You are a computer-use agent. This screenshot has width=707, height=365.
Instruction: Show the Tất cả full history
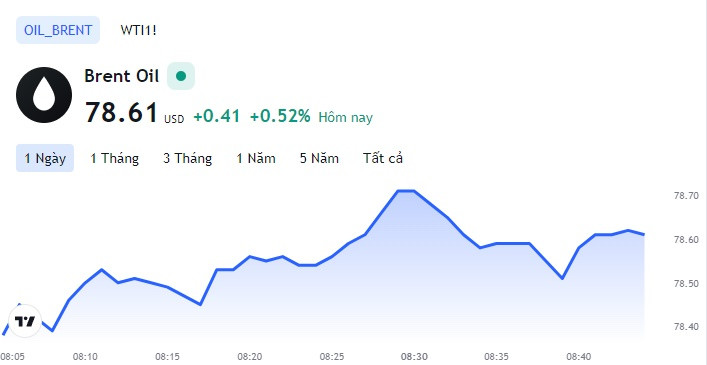point(383,158)
